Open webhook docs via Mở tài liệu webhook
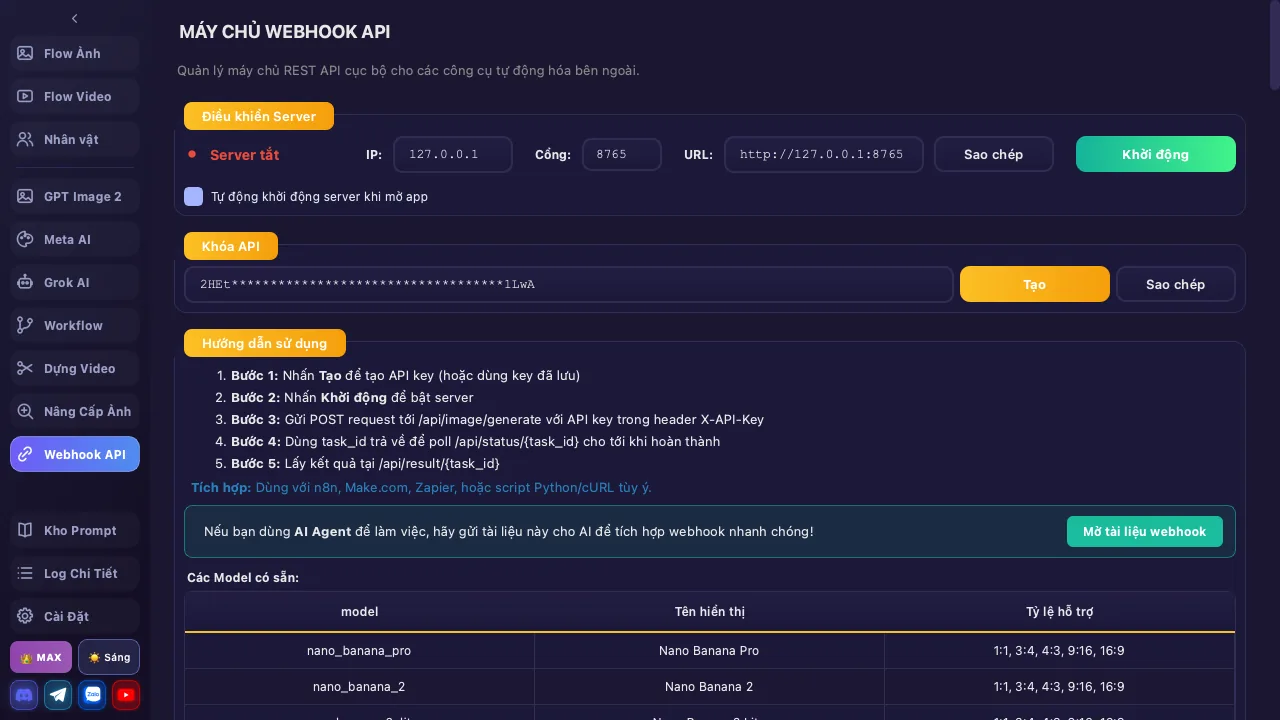The height and width of the screenshot is (720, 1280). coord(1145,532)
